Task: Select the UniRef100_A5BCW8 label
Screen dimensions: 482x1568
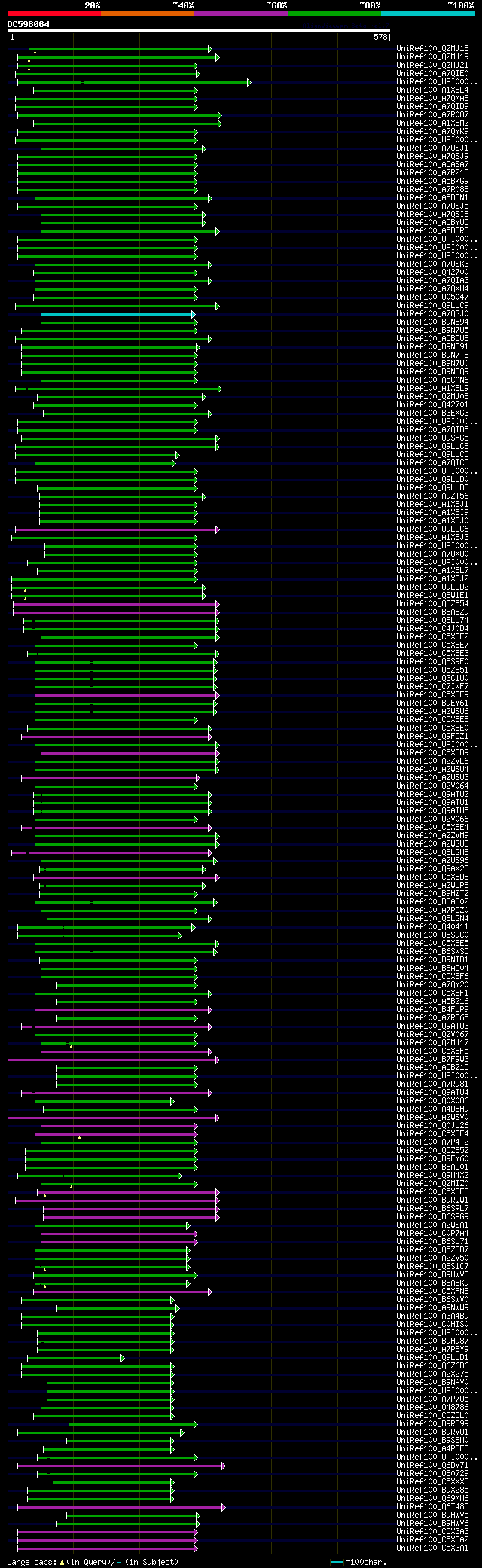Action: click(x=432, y=339)
